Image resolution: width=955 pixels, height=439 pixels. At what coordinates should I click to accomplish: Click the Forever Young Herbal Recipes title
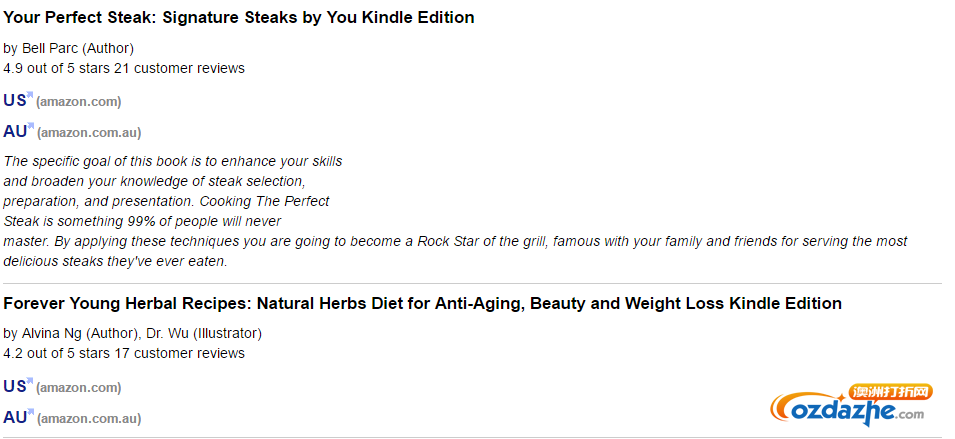pos(423,303)
